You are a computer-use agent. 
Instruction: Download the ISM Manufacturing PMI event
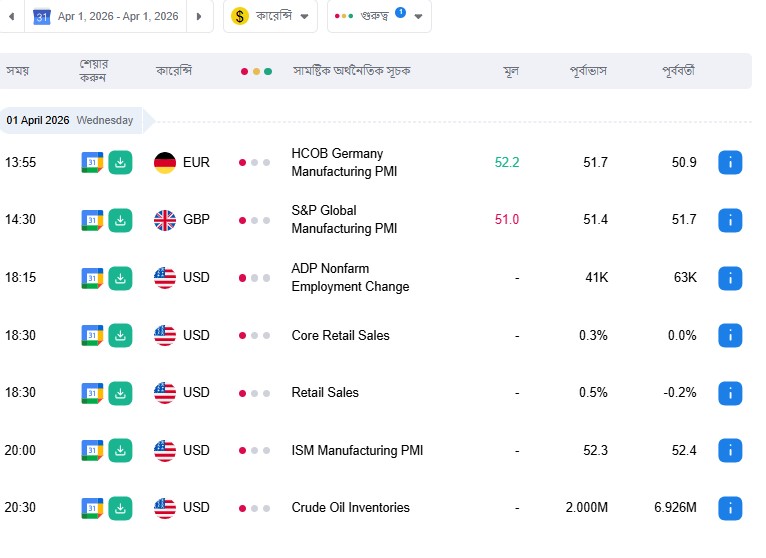coord(120,450)
